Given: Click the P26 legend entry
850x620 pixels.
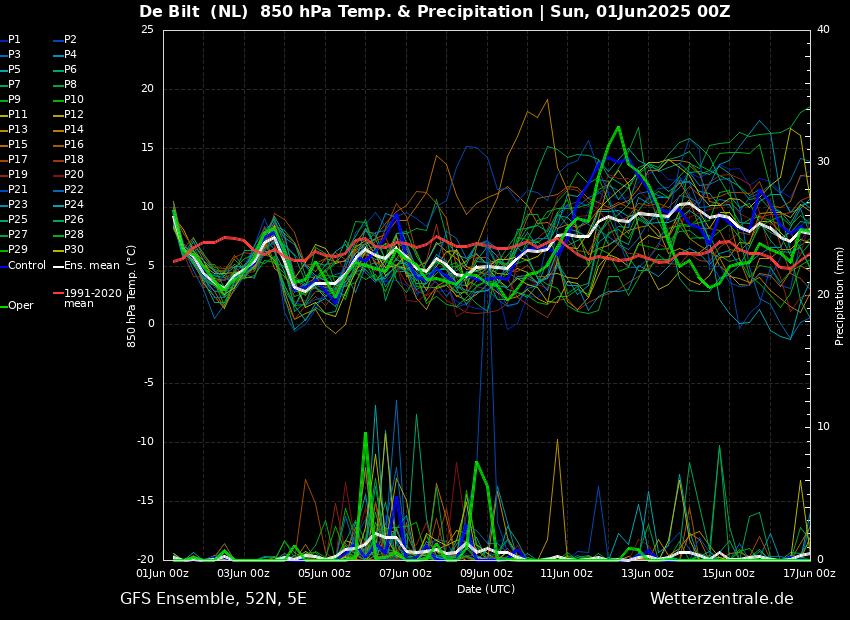Looking at the screenshot, I should click(68, 219).
